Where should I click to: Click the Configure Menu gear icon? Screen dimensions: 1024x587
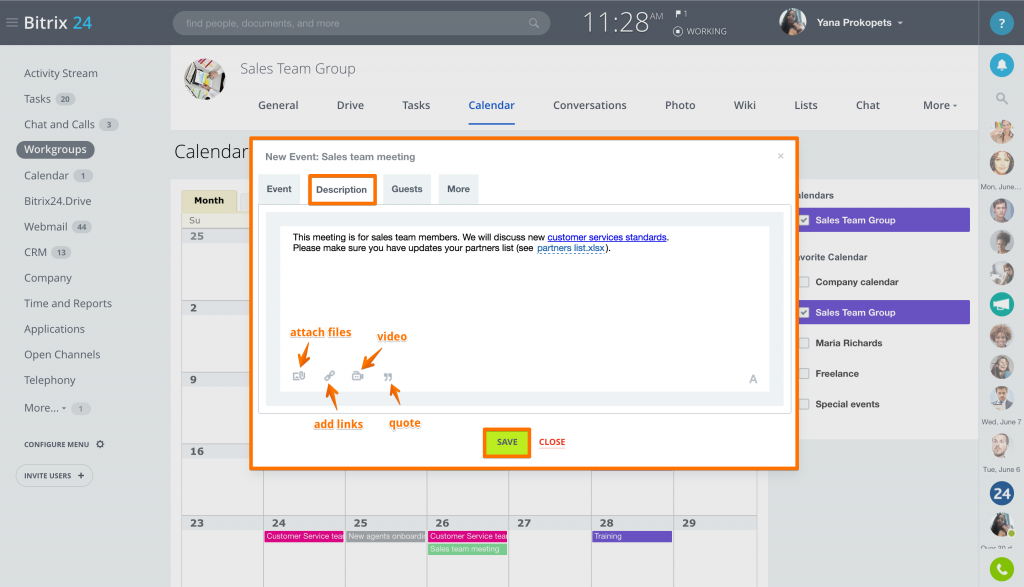(100, 444)
